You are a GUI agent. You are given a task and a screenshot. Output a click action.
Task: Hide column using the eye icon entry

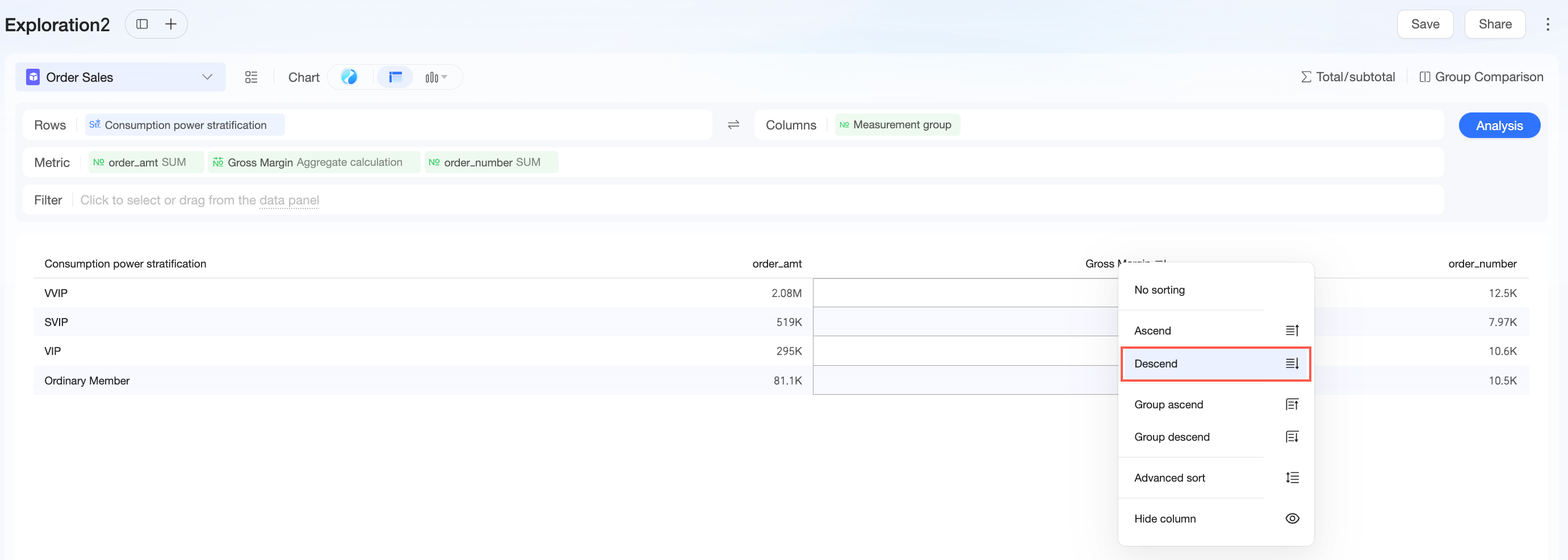pos(1216,519)
